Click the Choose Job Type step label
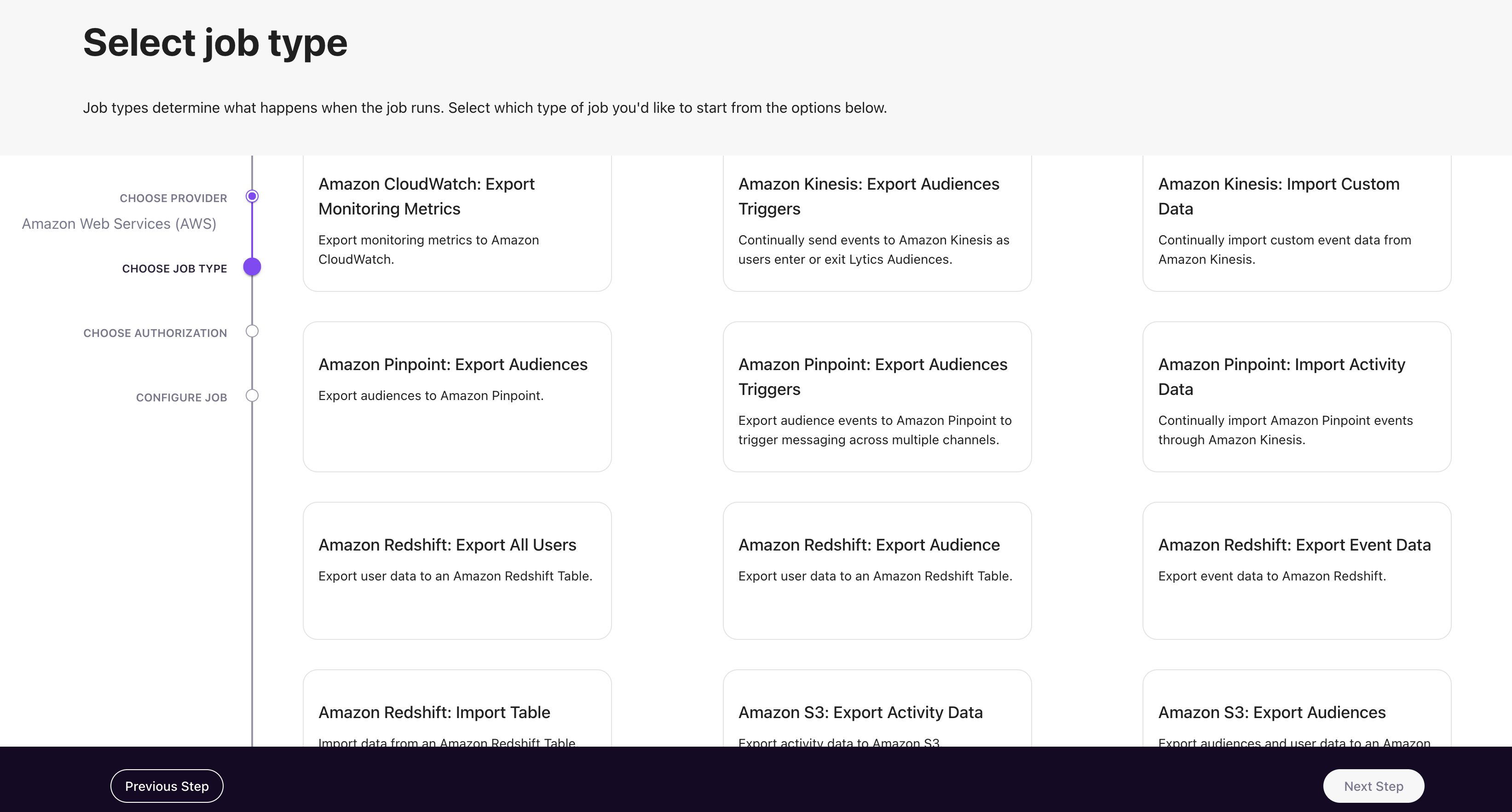1512x812 pixels. pyautogui.click(x=174, y=269)
